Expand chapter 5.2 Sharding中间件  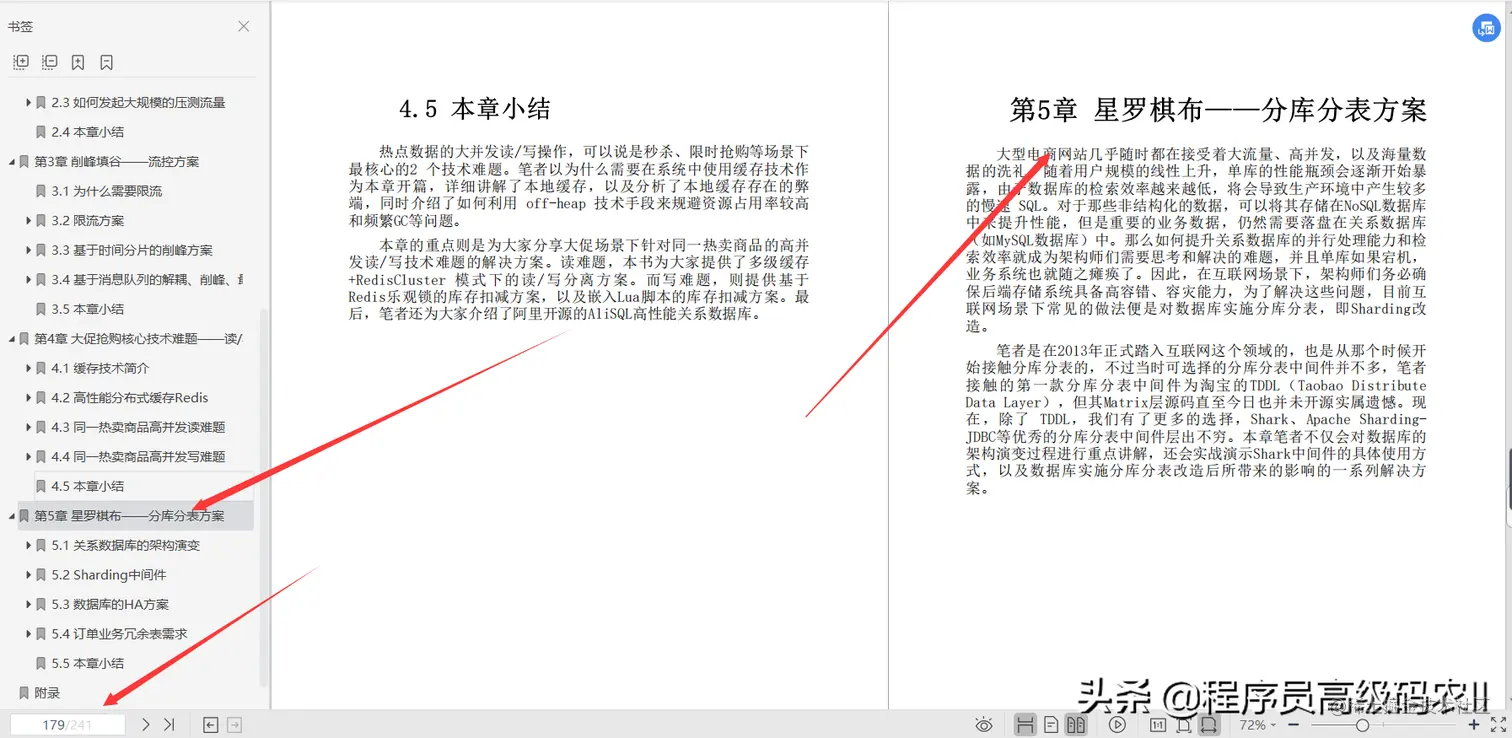pos(28,574)
